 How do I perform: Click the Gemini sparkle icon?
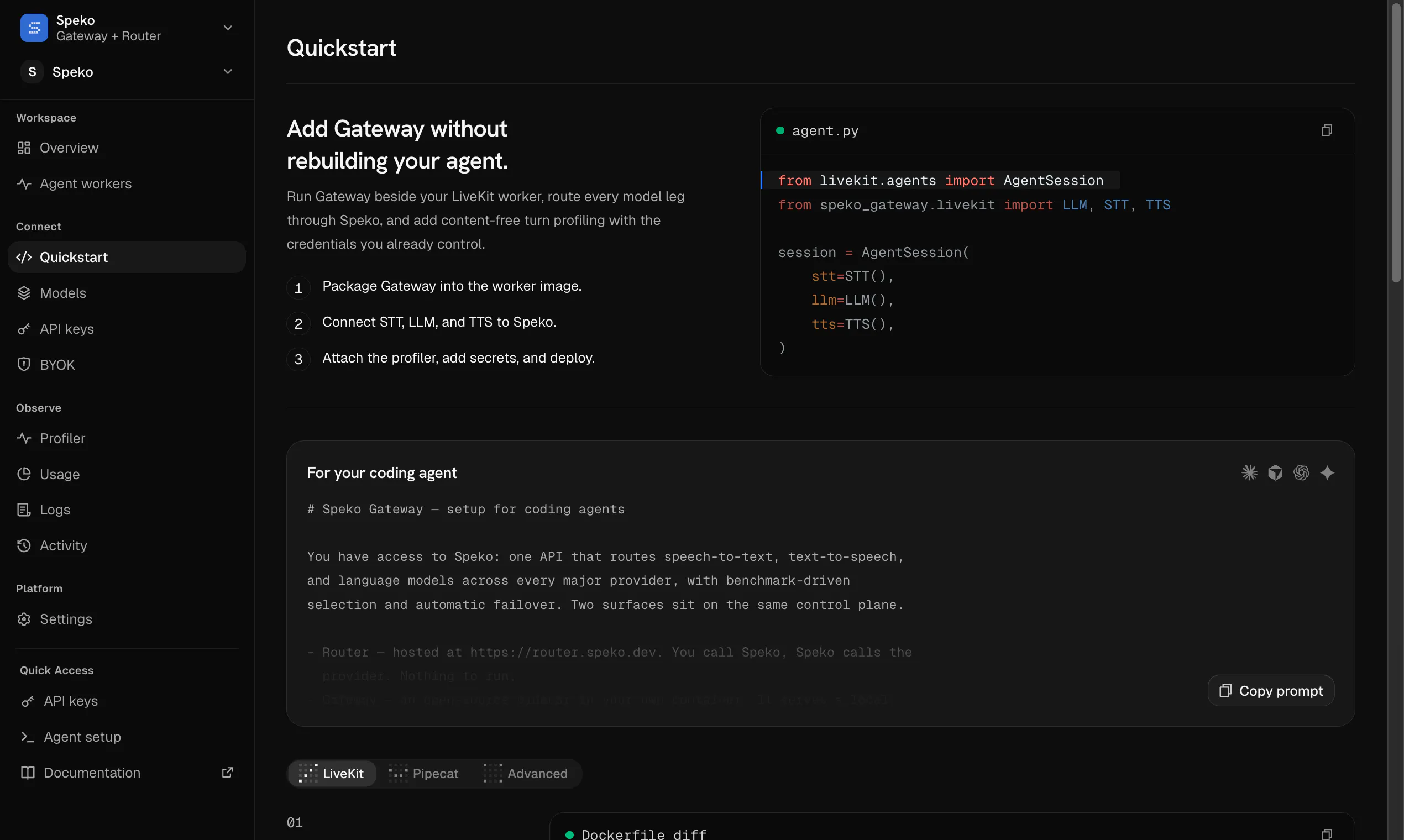pos(1328,473)
